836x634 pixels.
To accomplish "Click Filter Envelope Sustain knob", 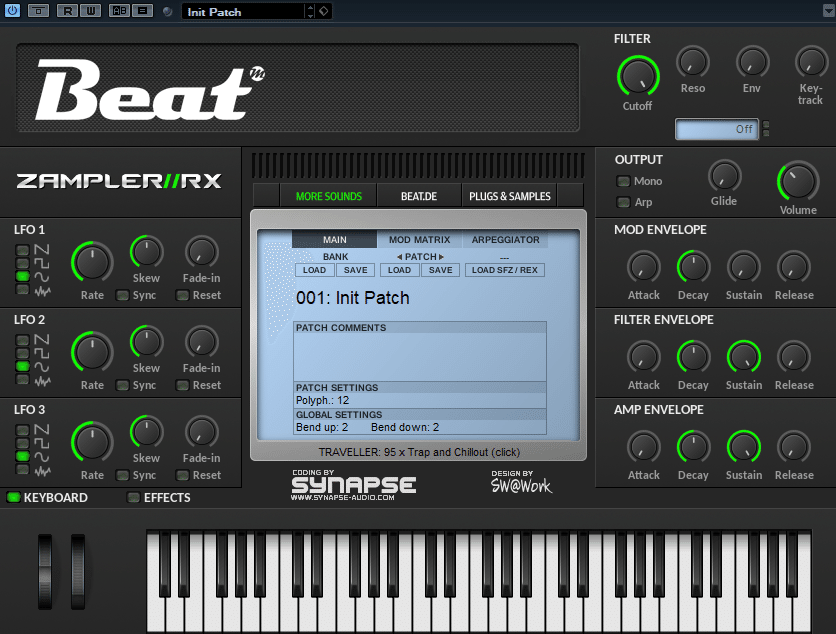I will pos(744,357).
